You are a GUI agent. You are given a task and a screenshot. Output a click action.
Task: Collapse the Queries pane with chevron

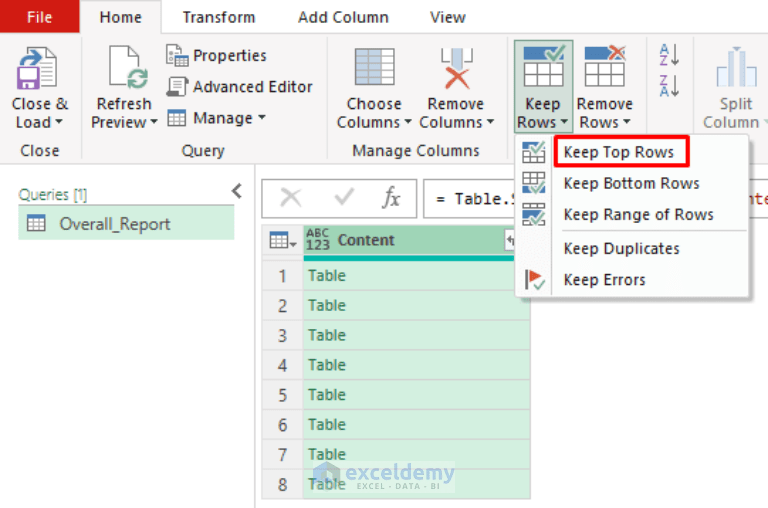pyautogui.click(x=237, y=191)
